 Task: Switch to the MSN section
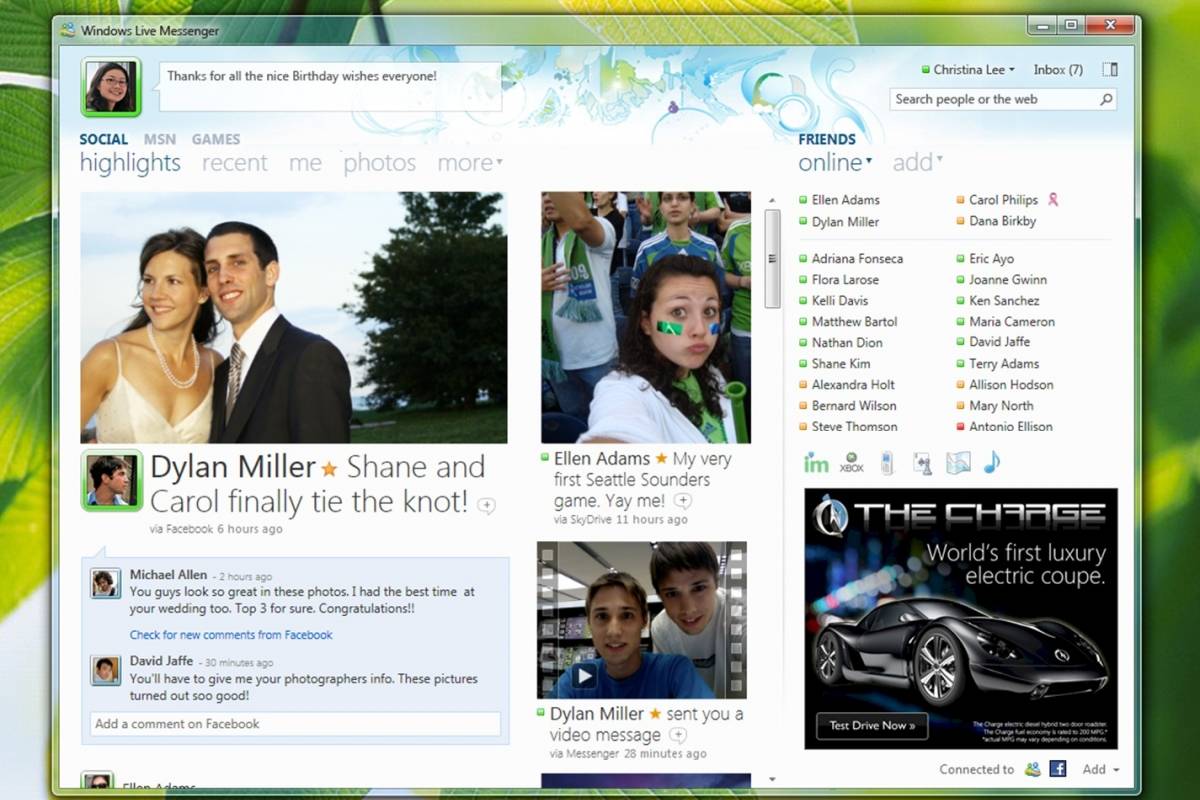160,139
